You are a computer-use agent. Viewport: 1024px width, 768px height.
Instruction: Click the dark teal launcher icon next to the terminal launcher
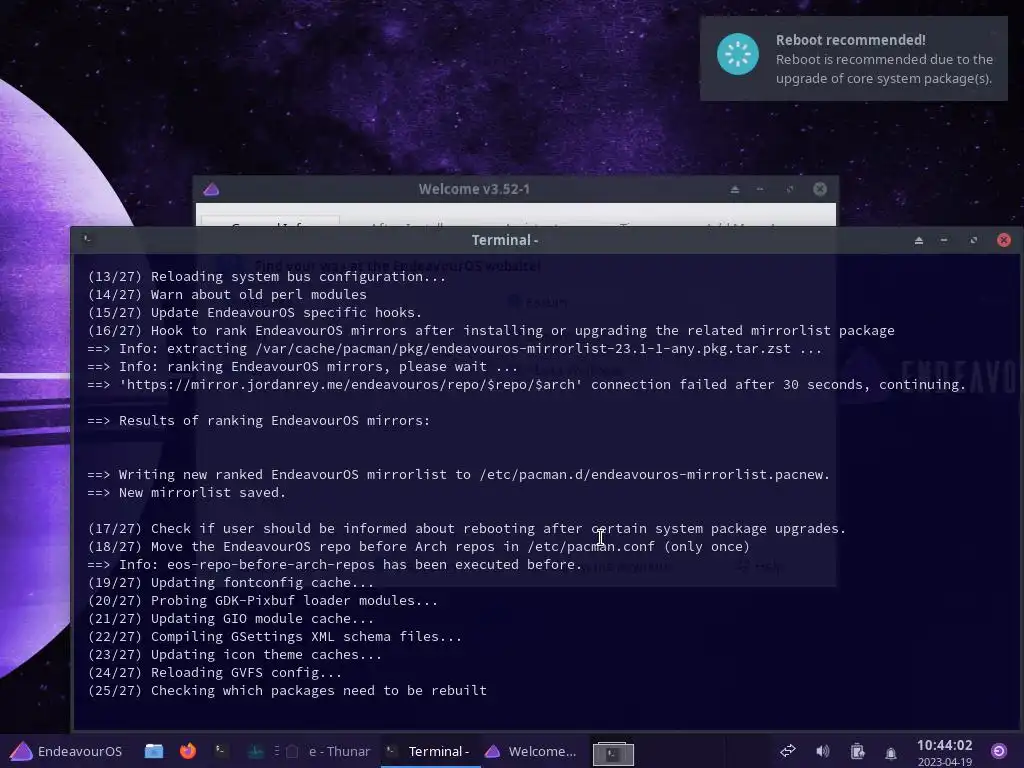pos(255,751)
